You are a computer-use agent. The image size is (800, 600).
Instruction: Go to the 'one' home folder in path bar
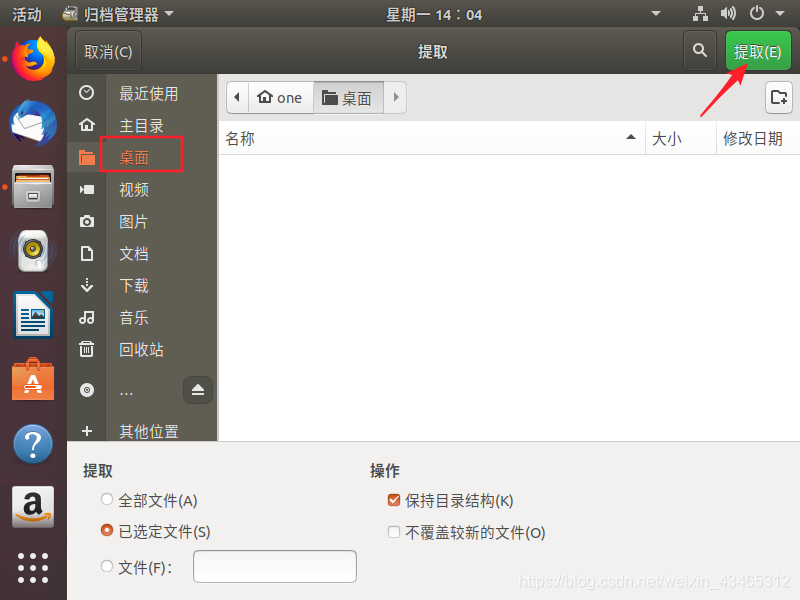(280, 97)
